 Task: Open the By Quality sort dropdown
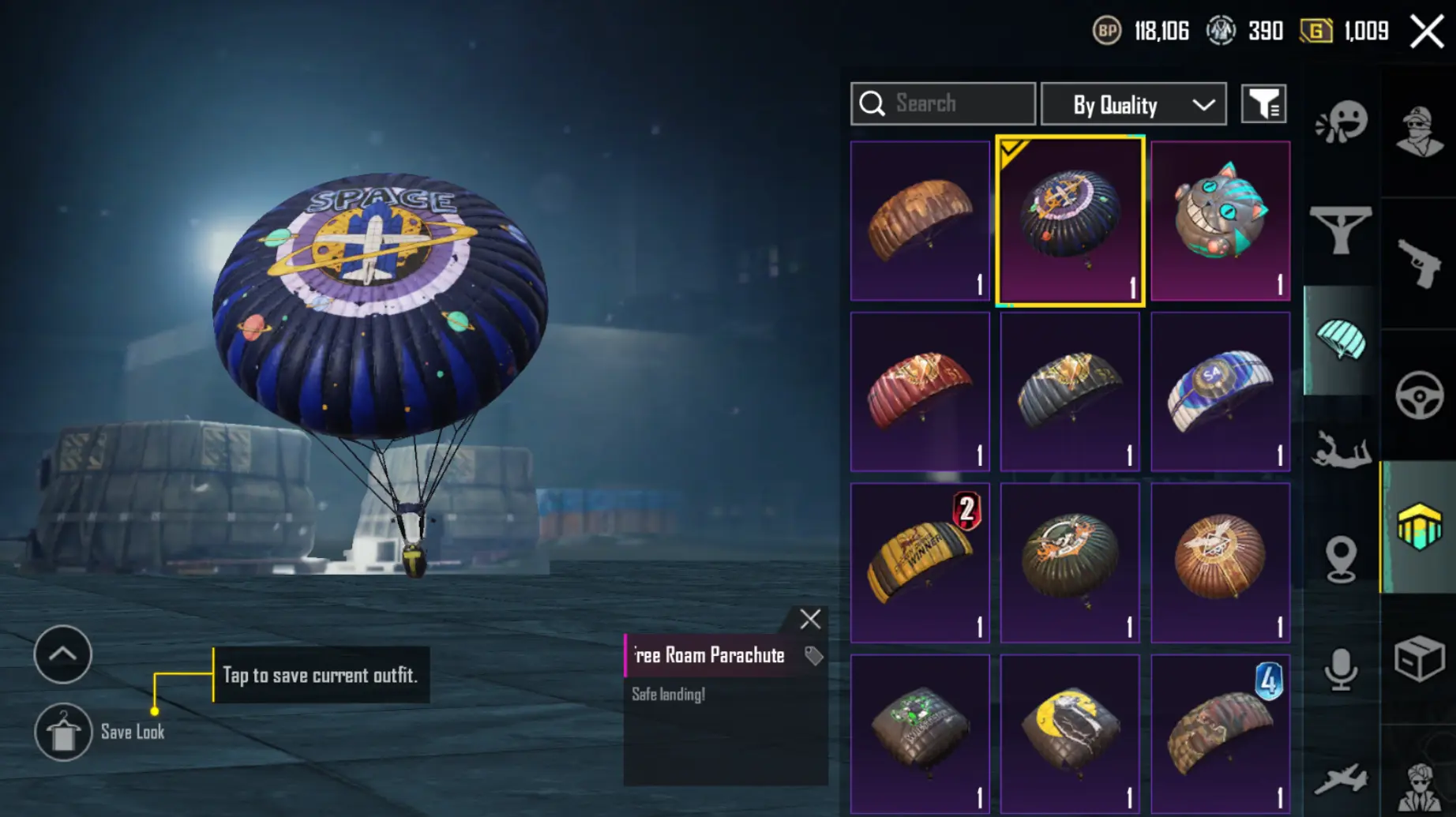pyautogui.click(x=1134, y=104)
